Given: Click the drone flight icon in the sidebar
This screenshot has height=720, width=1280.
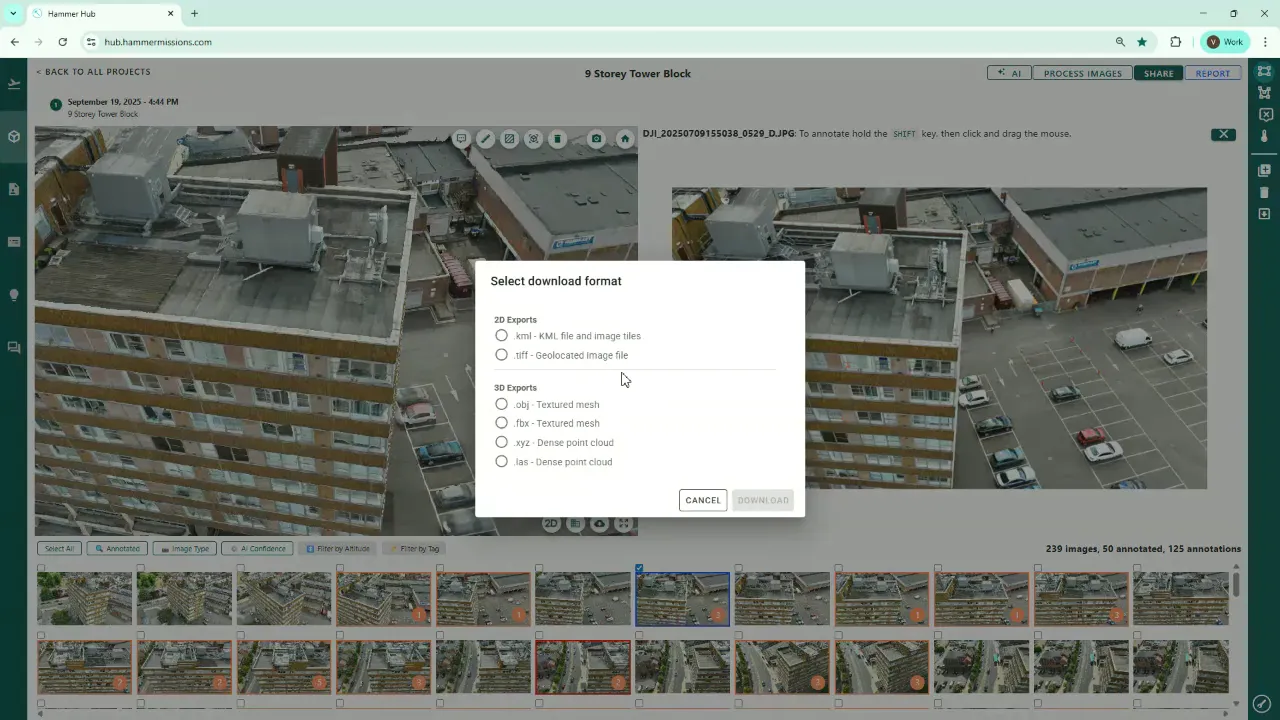Looking at the screenshot, I should pyautogui.click(x=13, y=83).
